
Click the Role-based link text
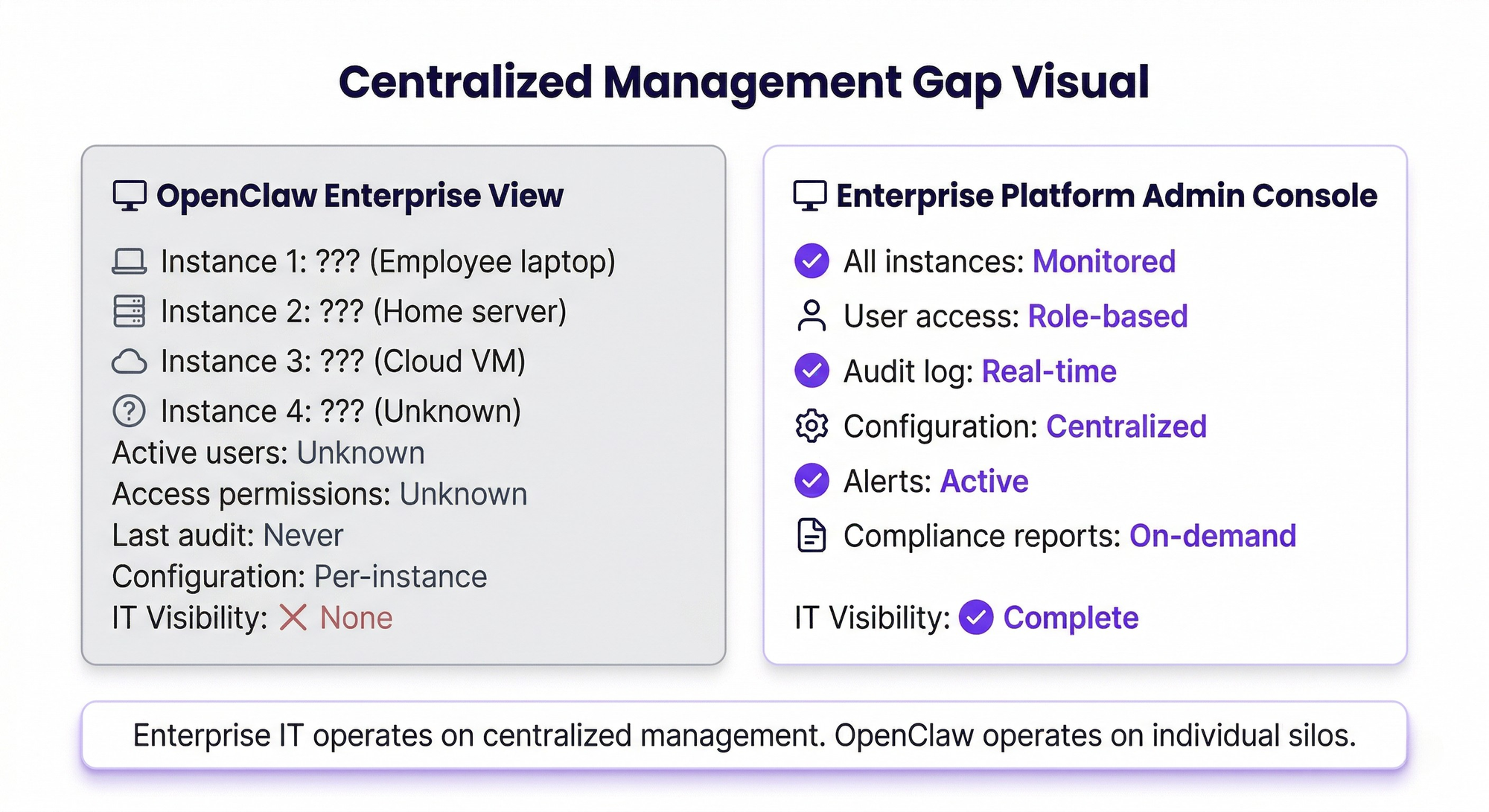(x=1107, y=316)
